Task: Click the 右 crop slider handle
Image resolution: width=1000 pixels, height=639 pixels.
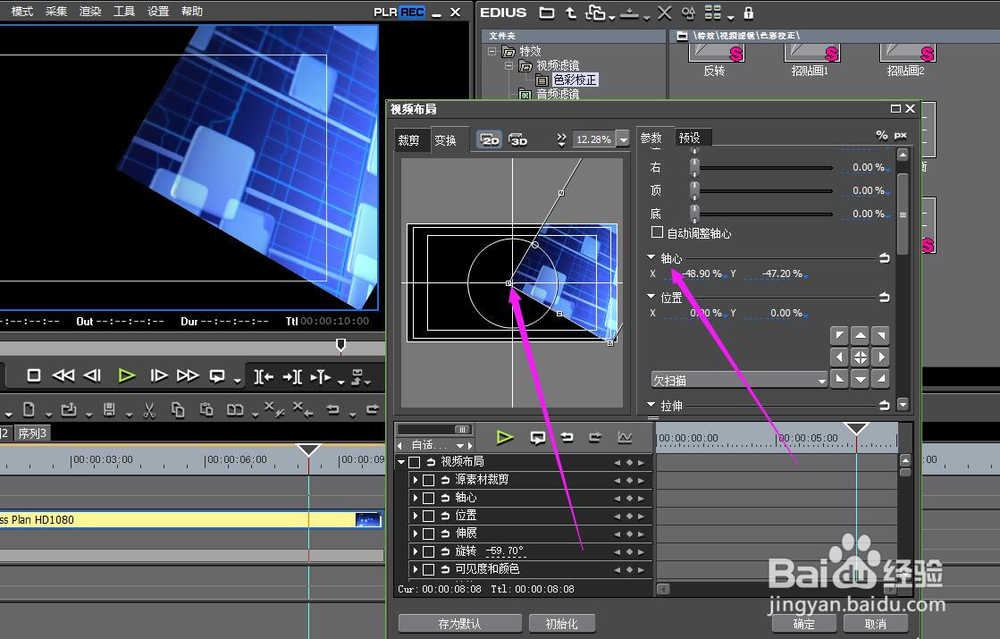Action: pyautogui.click(x=695, y=167)
